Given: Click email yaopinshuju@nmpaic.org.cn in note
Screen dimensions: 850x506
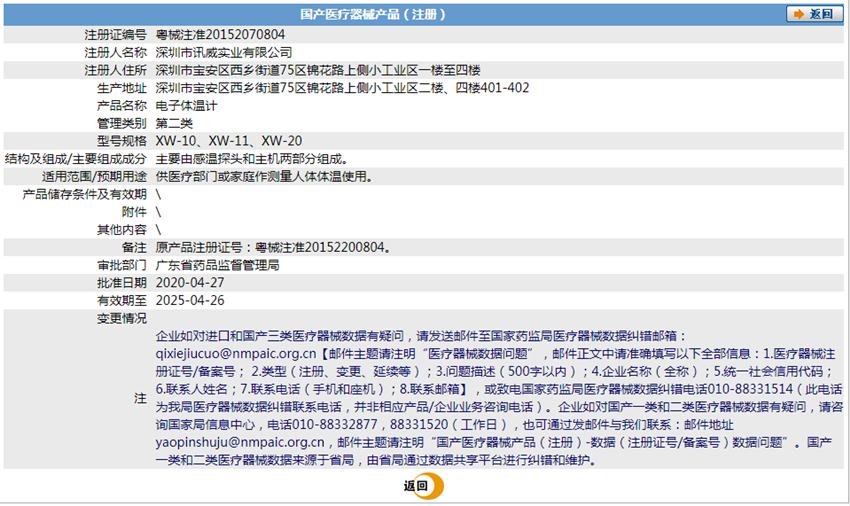Looking at the screenshot, I should (240, 443).
